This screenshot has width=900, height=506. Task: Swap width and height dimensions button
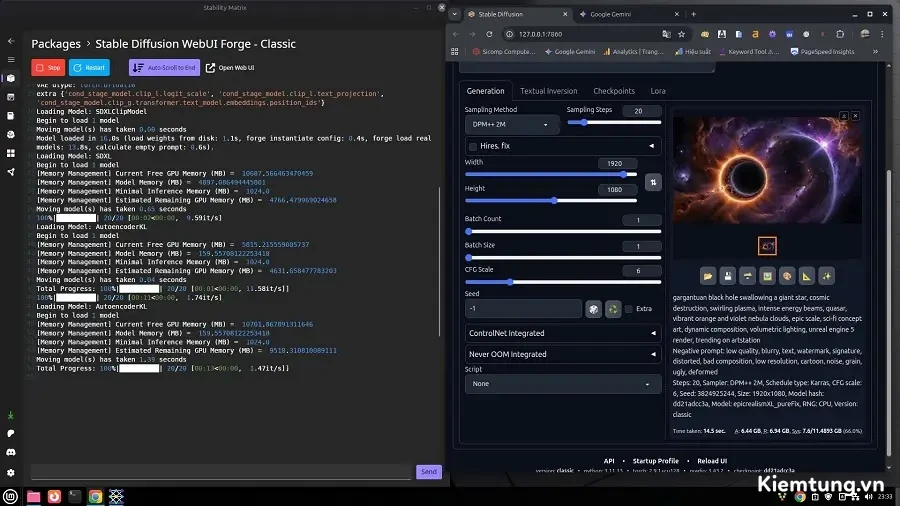(653, 182)
